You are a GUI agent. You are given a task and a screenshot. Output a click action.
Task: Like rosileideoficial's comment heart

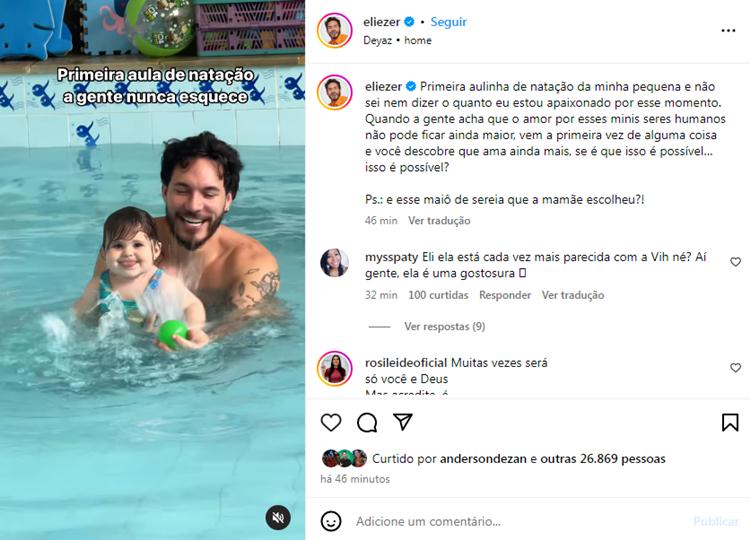click(x=735, y=368)
